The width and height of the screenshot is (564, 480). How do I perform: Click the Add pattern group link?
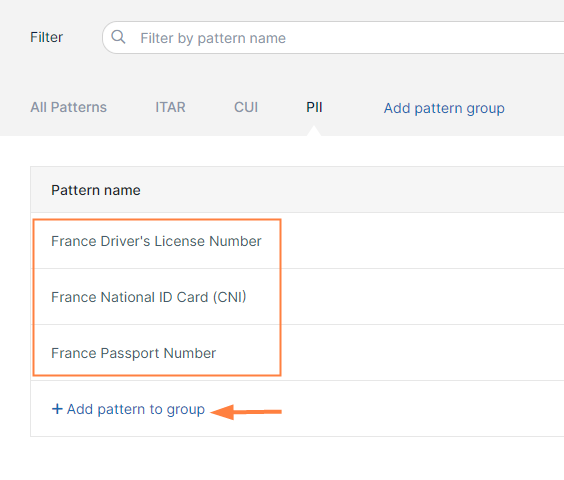(444, 108)
